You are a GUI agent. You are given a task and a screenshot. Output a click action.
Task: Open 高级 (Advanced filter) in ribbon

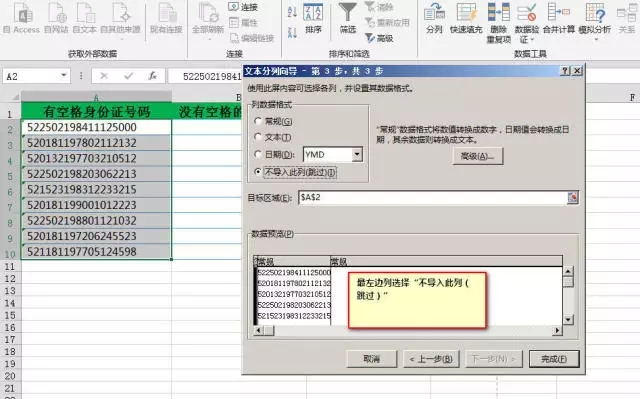[x=378, y=38]
